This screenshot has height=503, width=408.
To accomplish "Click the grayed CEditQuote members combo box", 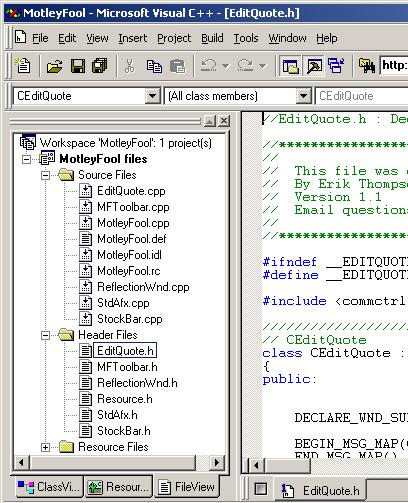I will coord(362,96).
